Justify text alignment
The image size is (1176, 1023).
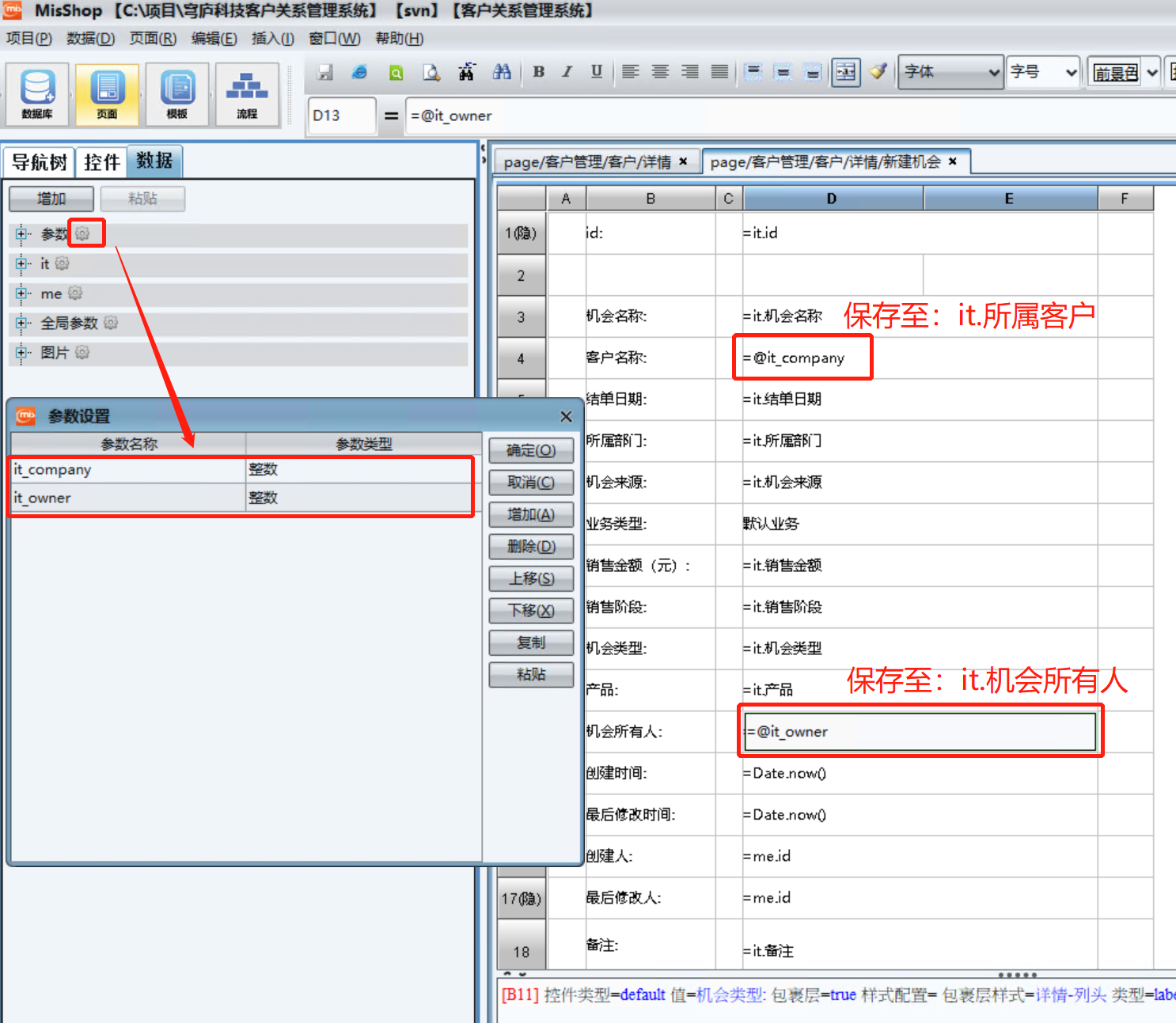[x=719, y=72]
